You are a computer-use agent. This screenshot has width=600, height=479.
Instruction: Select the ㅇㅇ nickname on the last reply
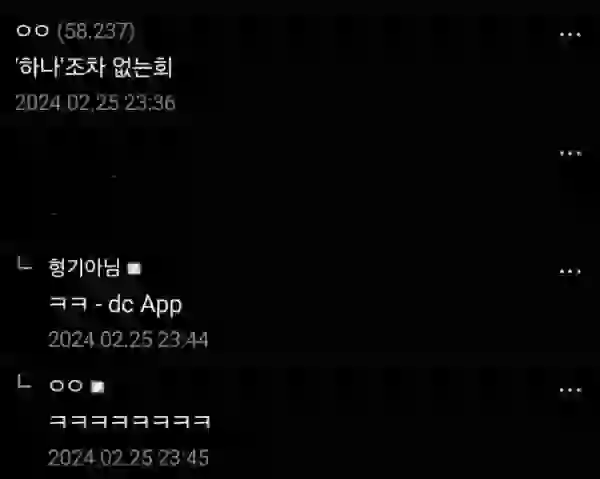[66, 386]
